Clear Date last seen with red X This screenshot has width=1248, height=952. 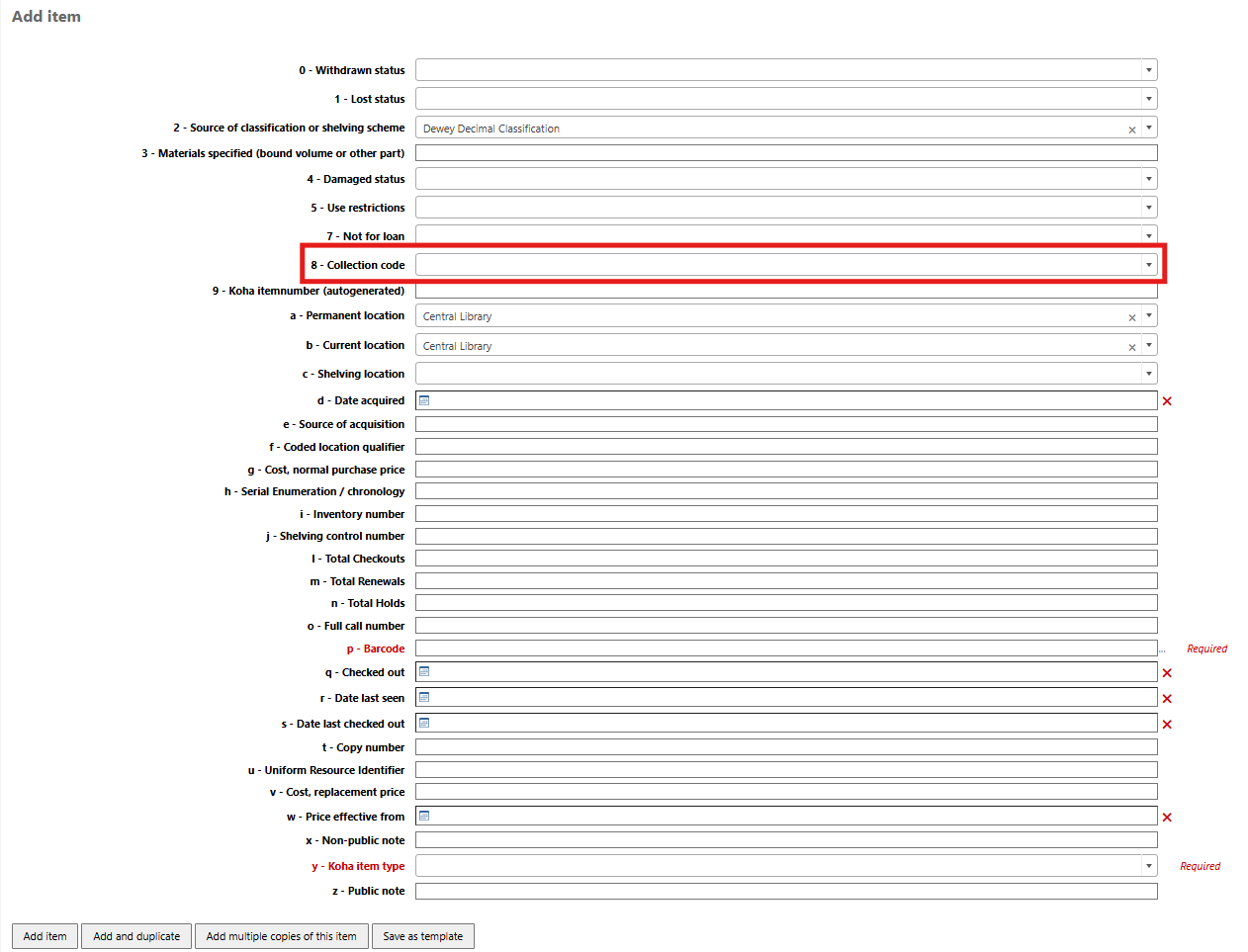point(1167,699)
